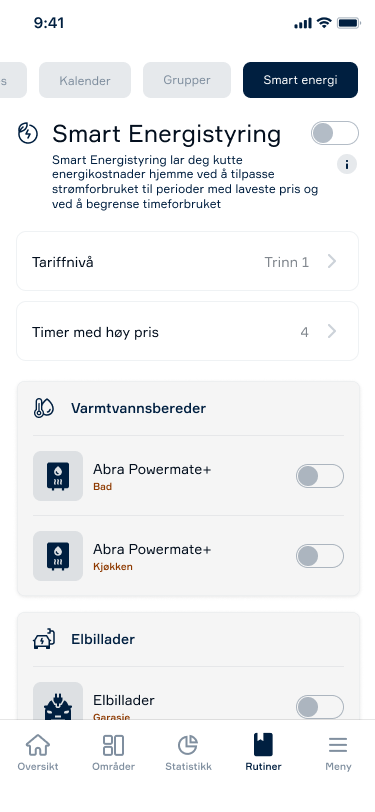This screenshot has width=375, height=812.
Task: Turn on the Elbillader Garasje switch
Action: coord(320,707)
